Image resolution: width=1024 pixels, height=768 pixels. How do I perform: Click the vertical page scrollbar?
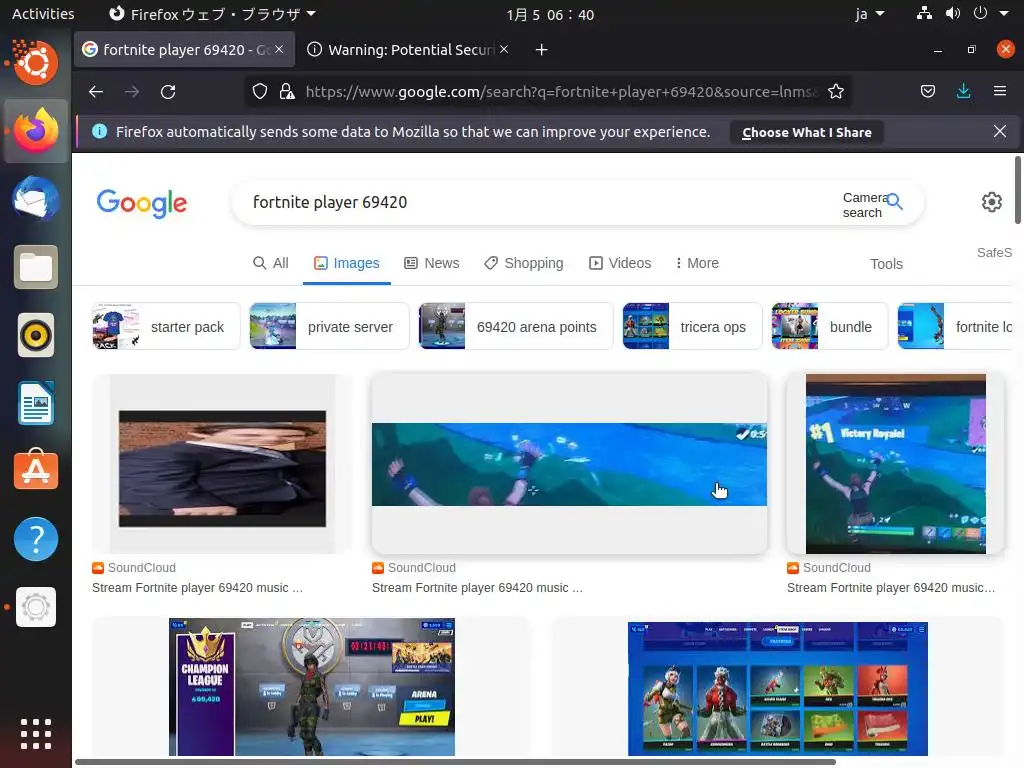[x=1017, y=190]
